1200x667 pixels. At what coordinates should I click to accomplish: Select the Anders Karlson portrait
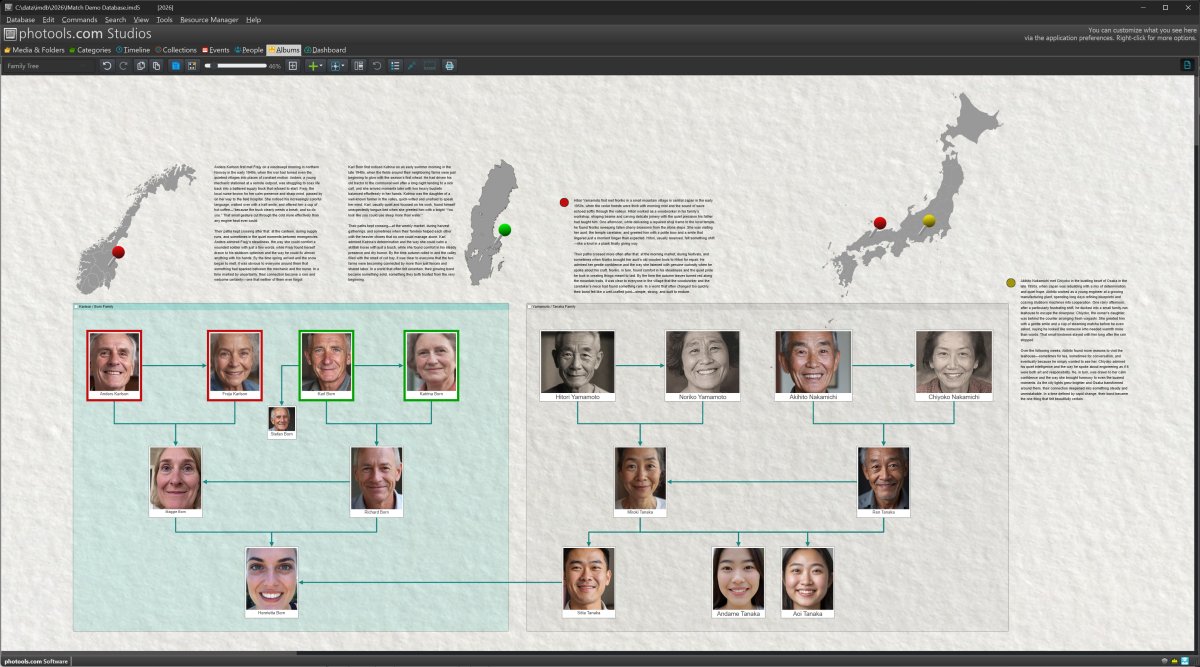[114, 365]
